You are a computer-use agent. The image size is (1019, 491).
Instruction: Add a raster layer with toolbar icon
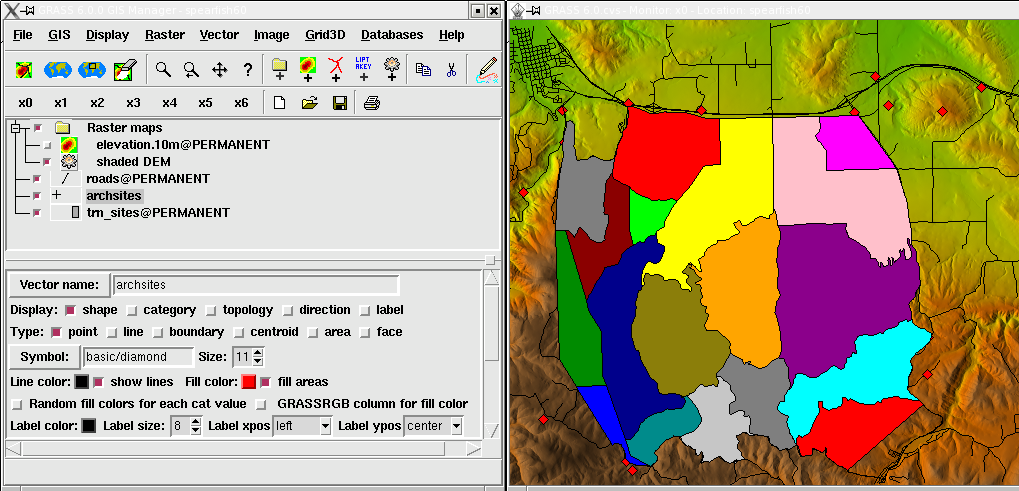[x=308, y=69]
